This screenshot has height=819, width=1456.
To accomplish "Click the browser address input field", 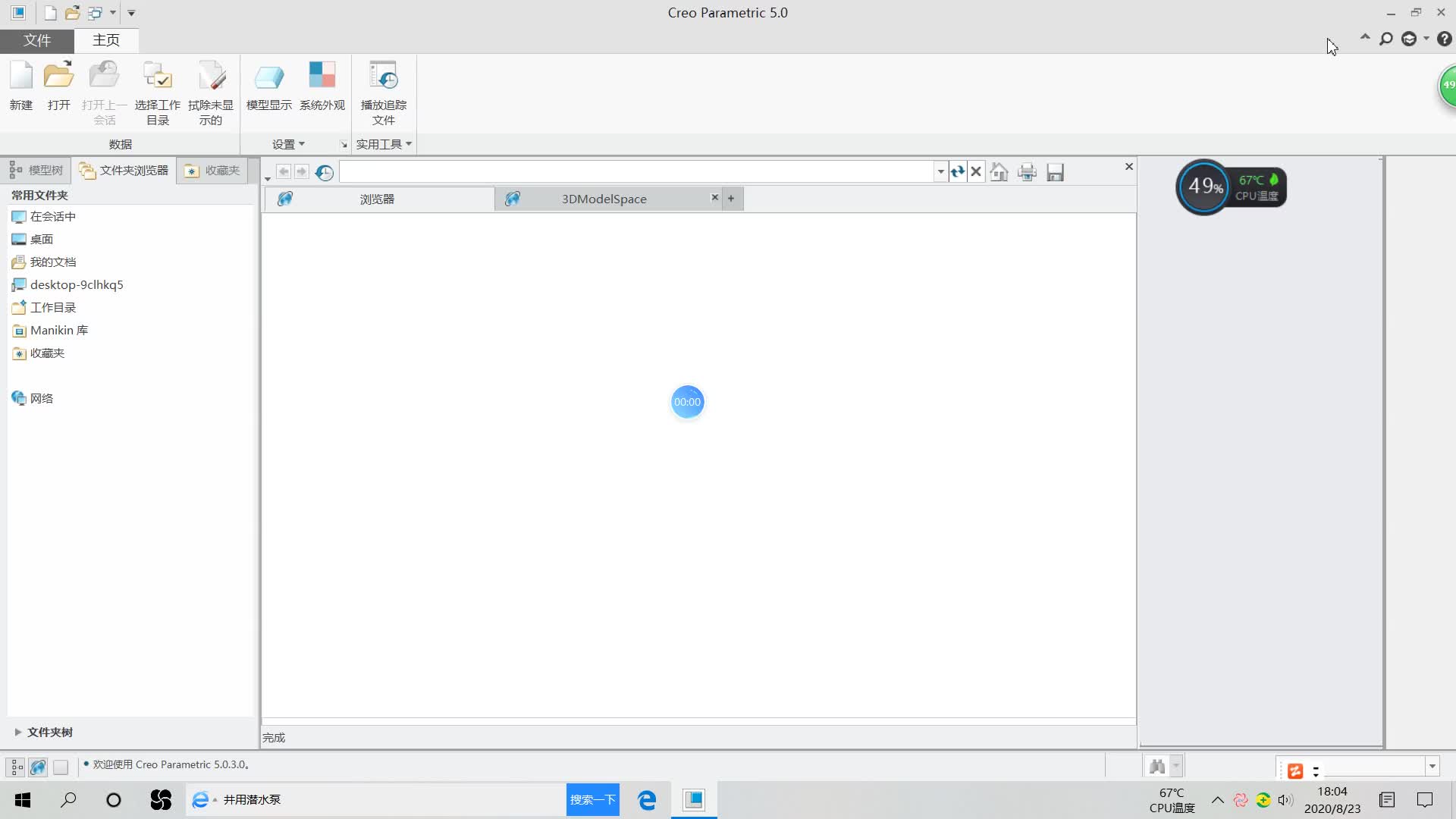I will point(637,172).
